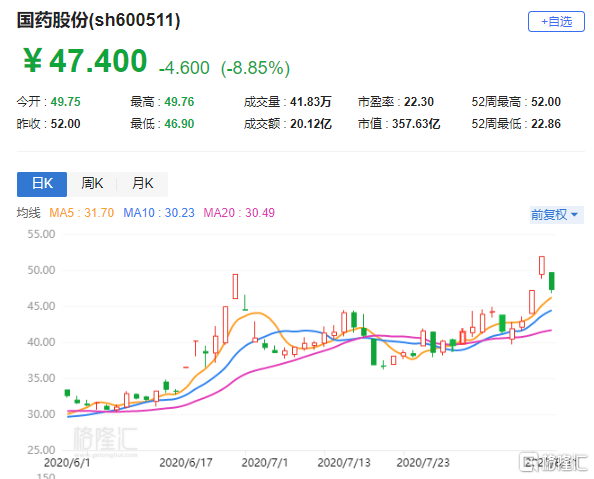Select the 55.00 price axis label
This screenshot has width=594, height=479.
click(x=41, y=234)
